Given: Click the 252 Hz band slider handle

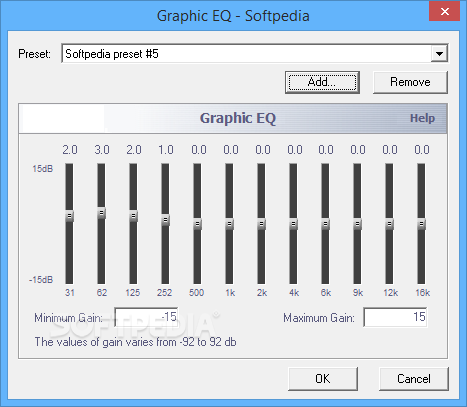Looking at the screenshot, I should pyautogui.click(x=165, y=220).
